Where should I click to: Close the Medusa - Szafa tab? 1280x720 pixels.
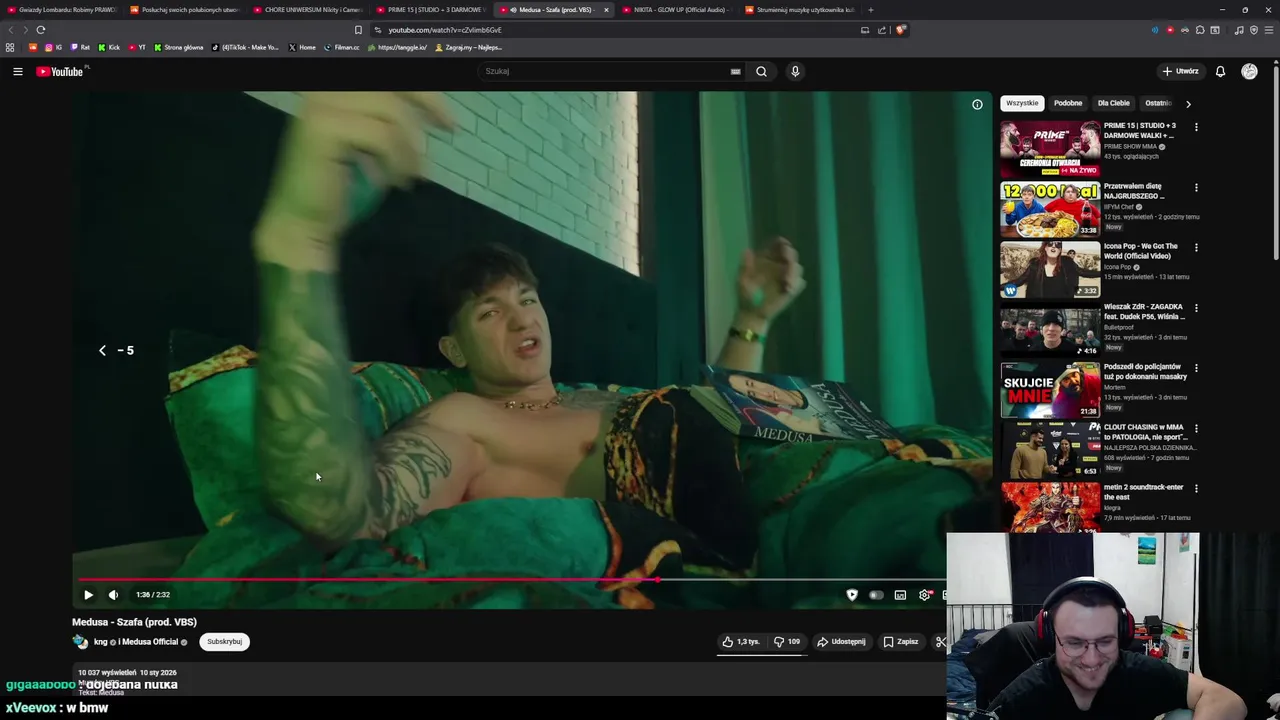[x=605, y=10]
